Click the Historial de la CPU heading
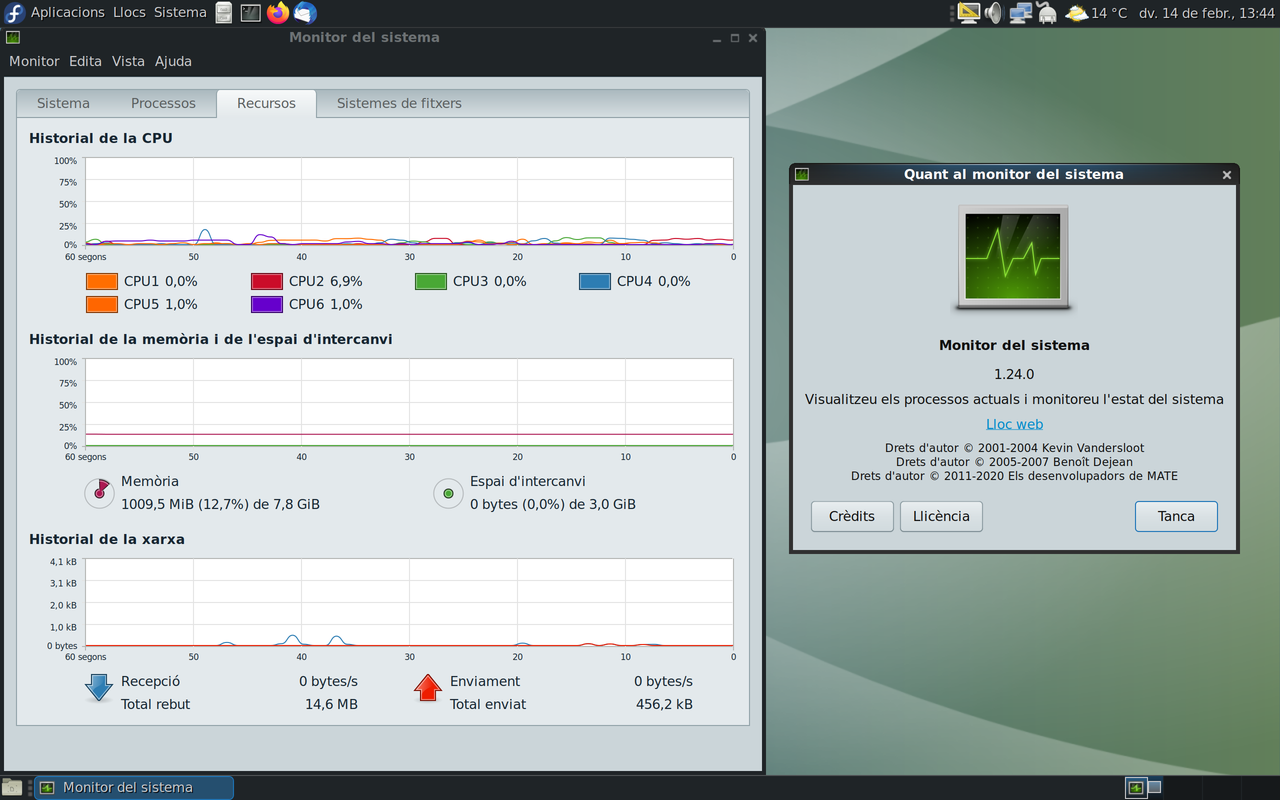This screenshot has width=1280, height=800. tap(101, 138)
